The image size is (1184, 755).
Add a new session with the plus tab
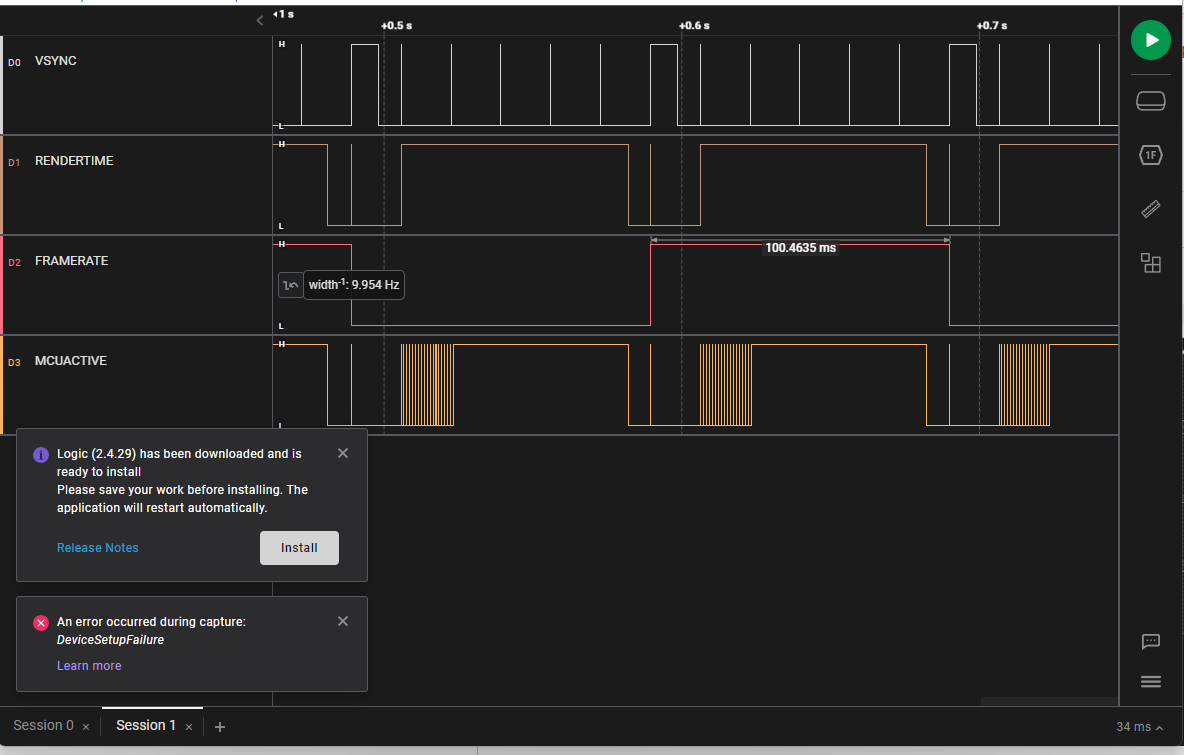coord(219,726)
